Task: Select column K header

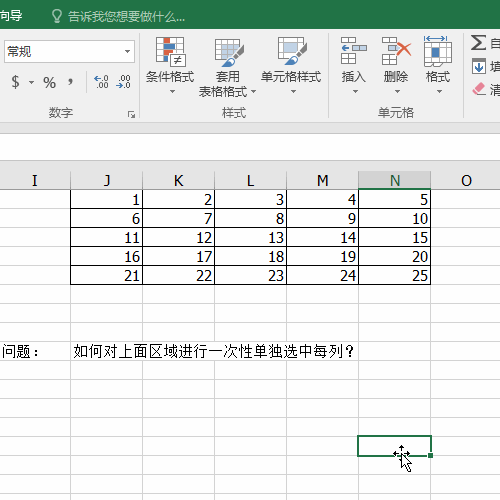Action: pyautogui.click(x=179, y=180)
